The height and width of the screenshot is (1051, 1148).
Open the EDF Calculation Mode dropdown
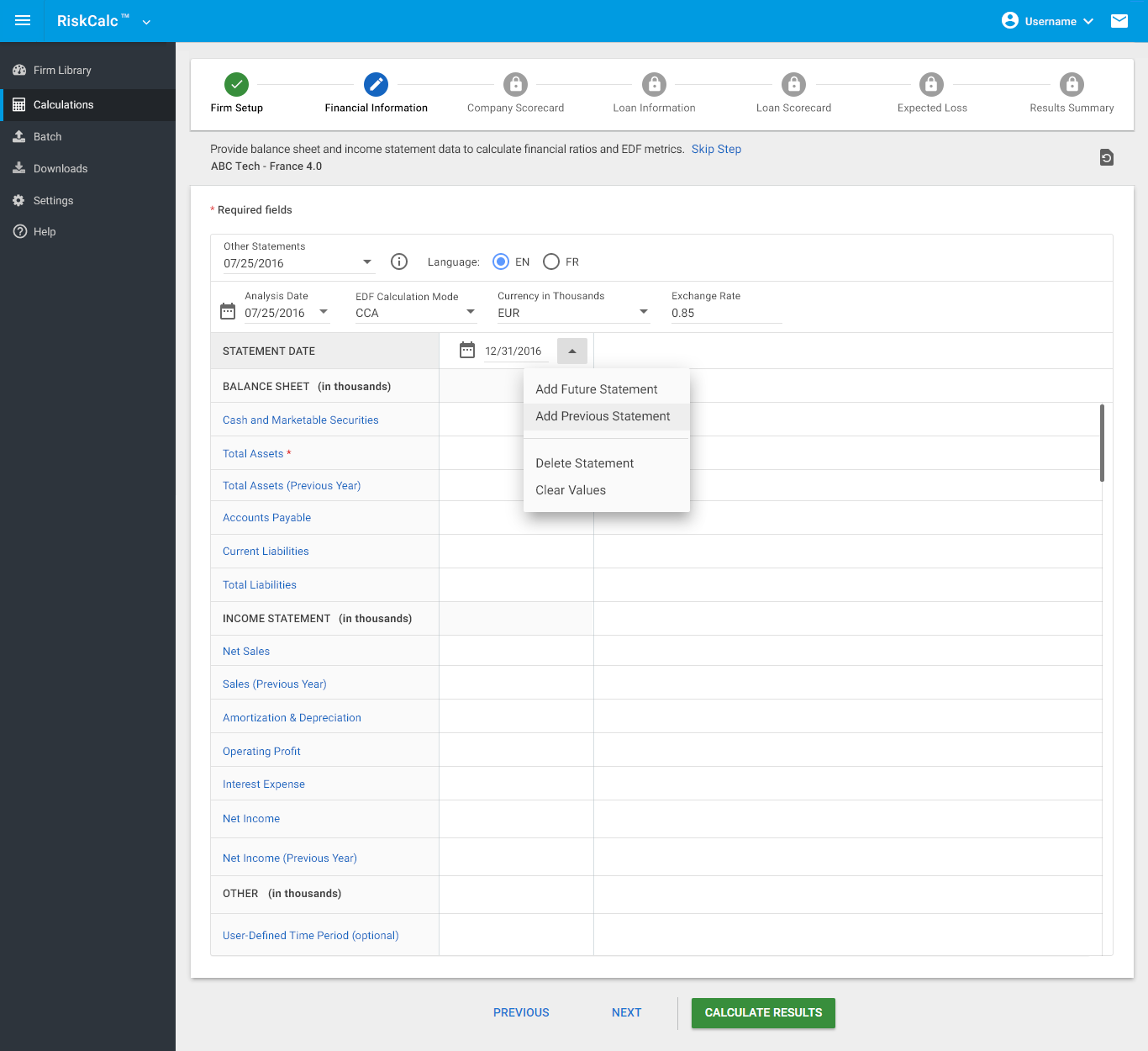(x=416, y=312)
